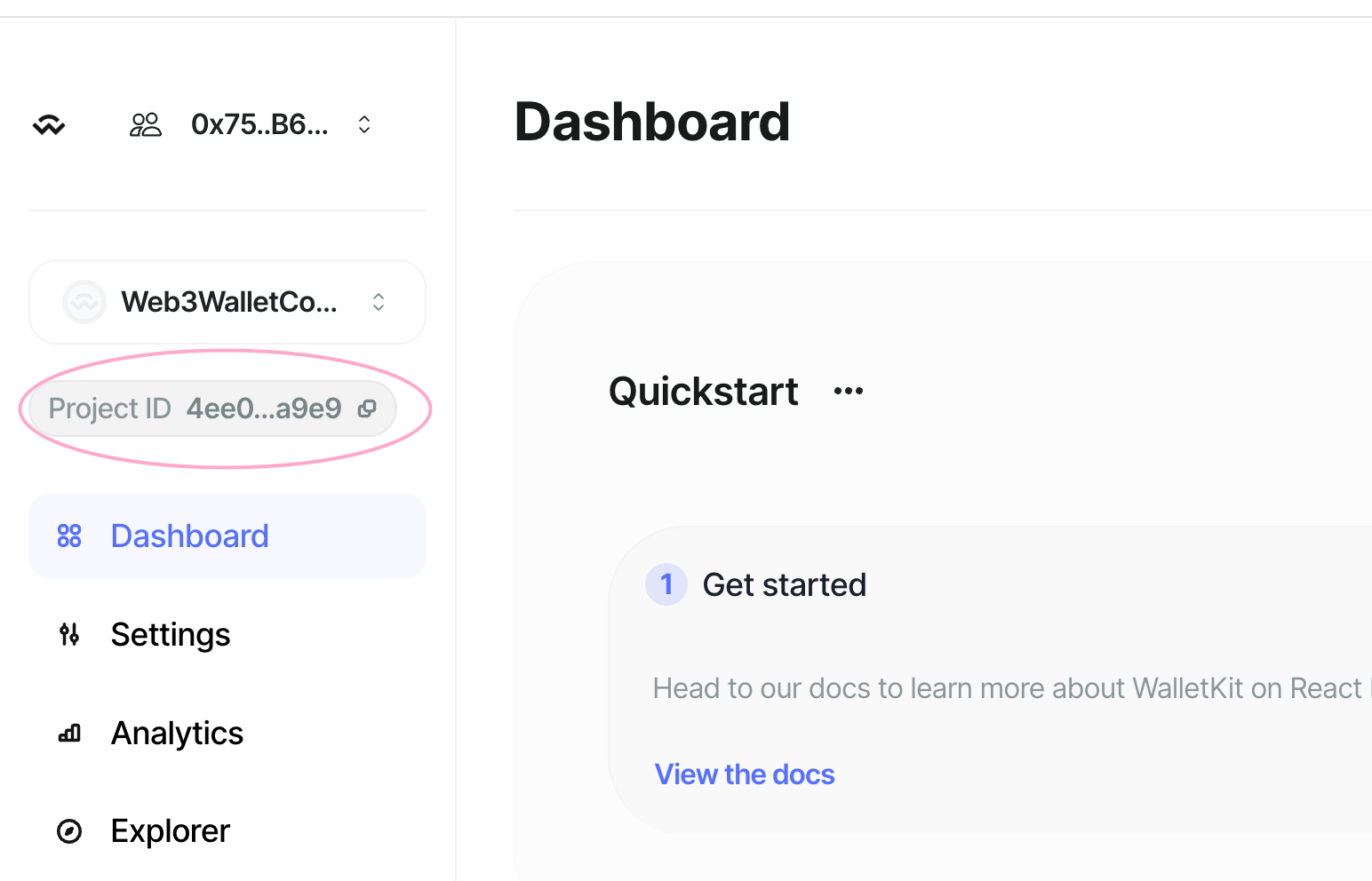Click the Project ID 4ee0...a9e9 pill
This screenshot has height=881, width=1372.
pos(212,409)
